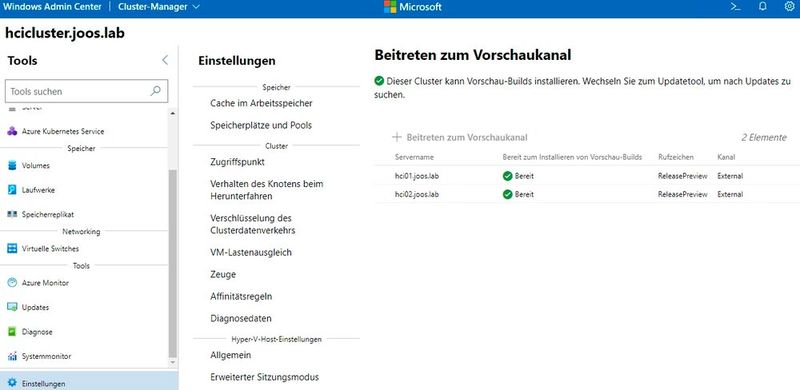
Task: Select Virtuelle Switches tool label
Action: (51, 249)
